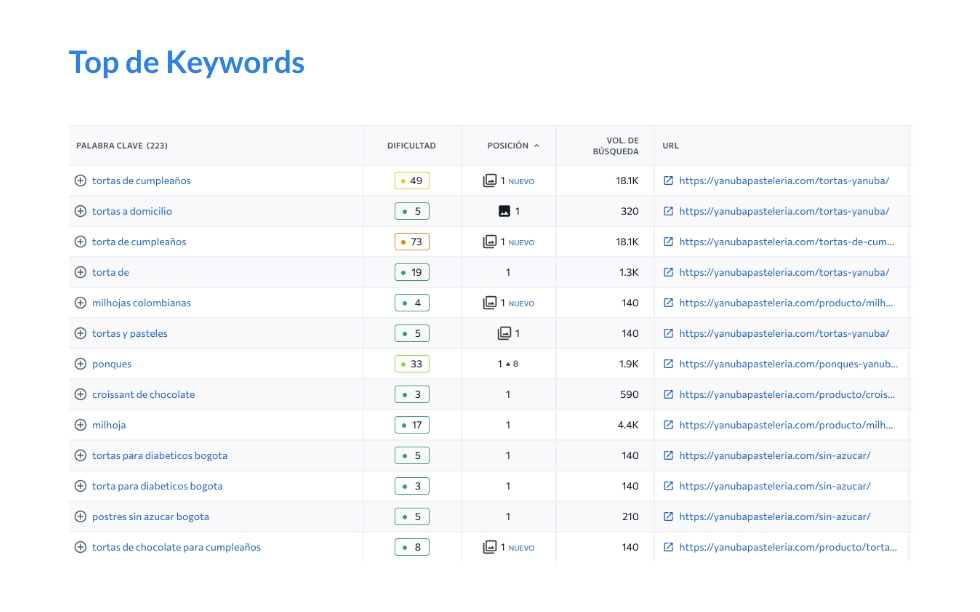Click light green difficulty badge 33
Screen dimensions: 980x612
coord(412,364)
